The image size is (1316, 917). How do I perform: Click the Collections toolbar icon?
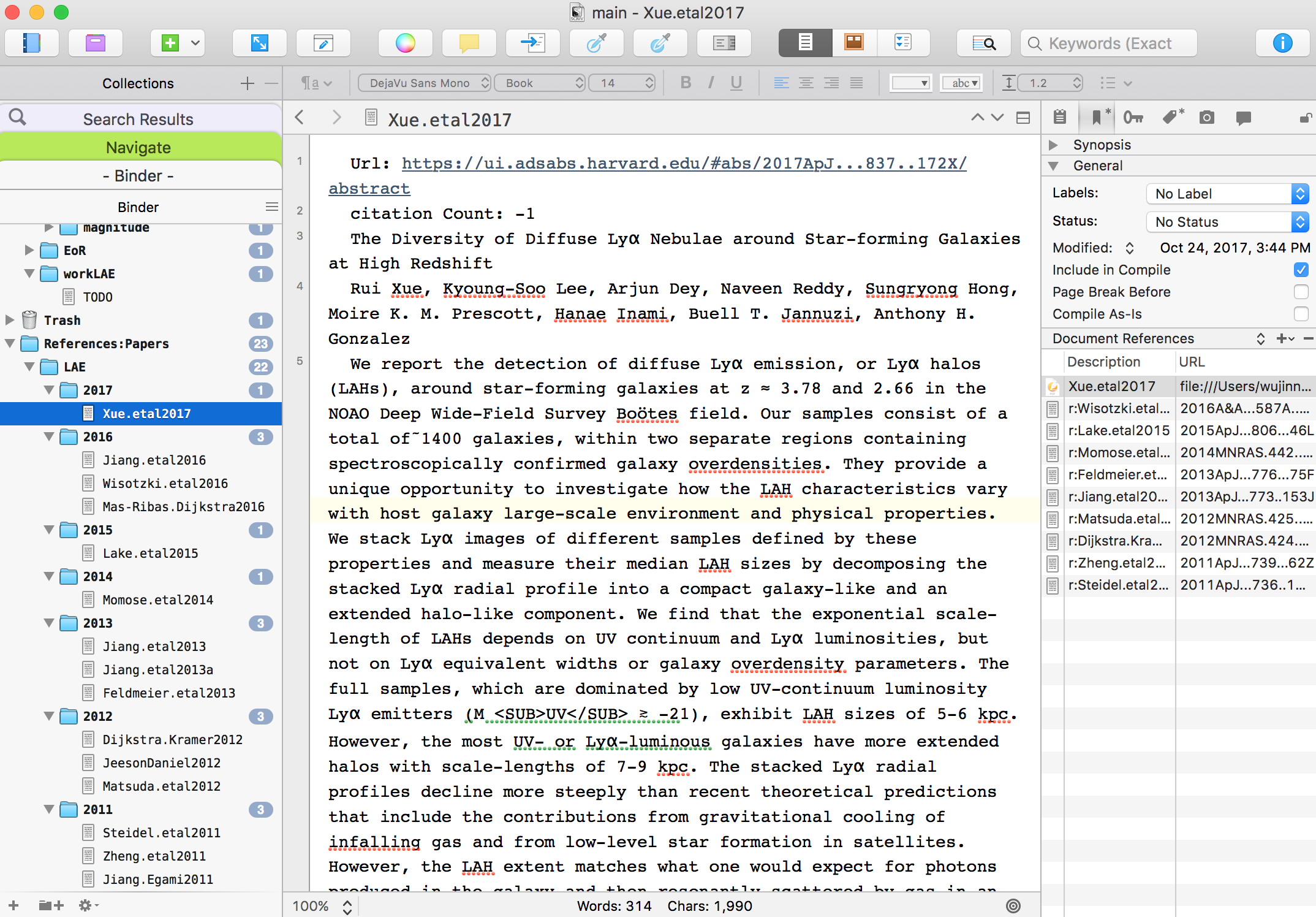pos(95,43)
